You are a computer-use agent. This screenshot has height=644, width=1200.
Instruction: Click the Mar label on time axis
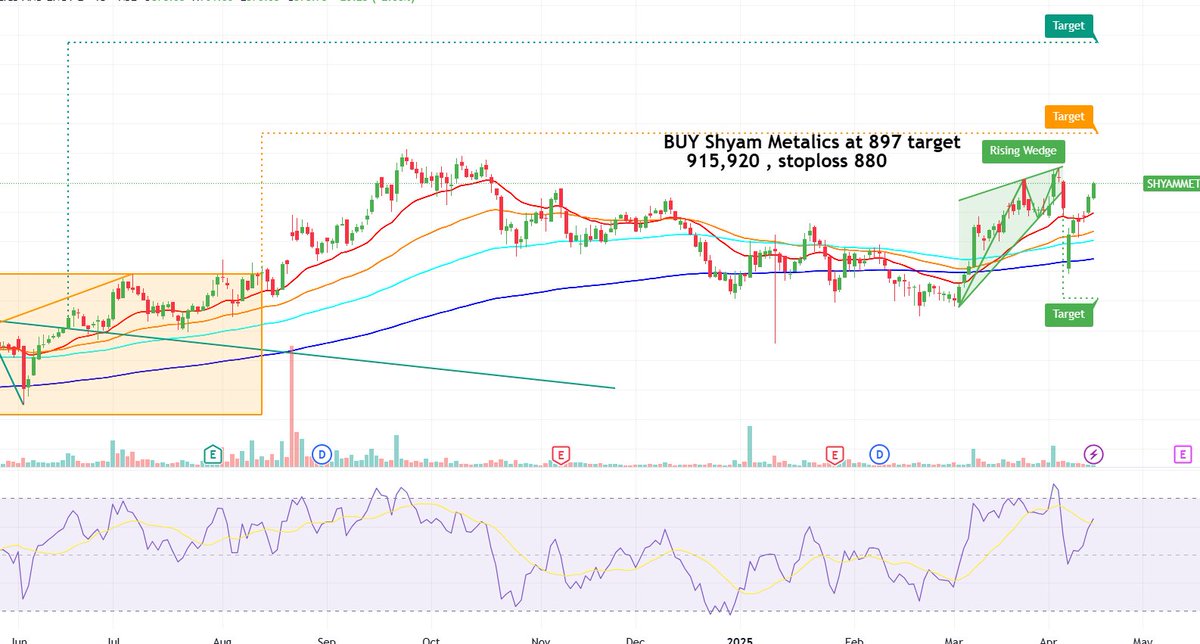tap(953, 638)
